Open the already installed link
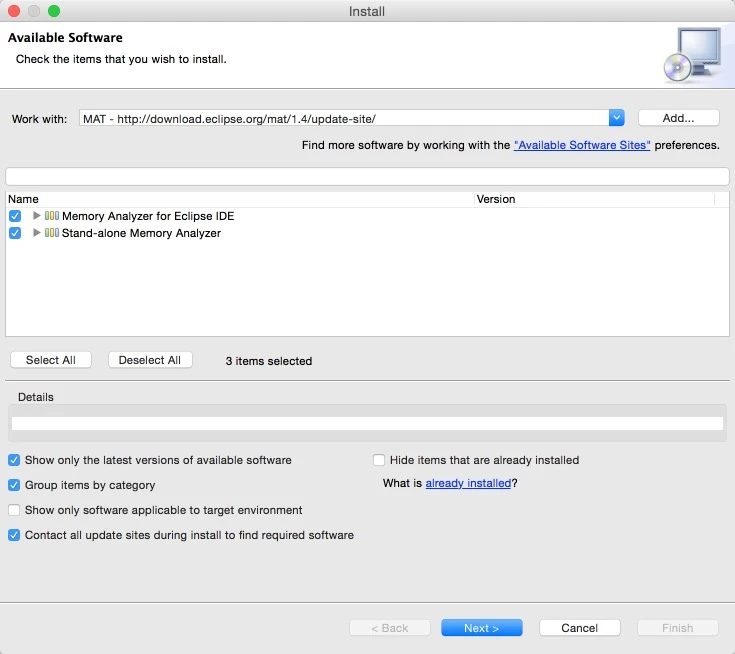Image resolution: width=735 pixels, height=654 pixels. click(x=468, y=483)
